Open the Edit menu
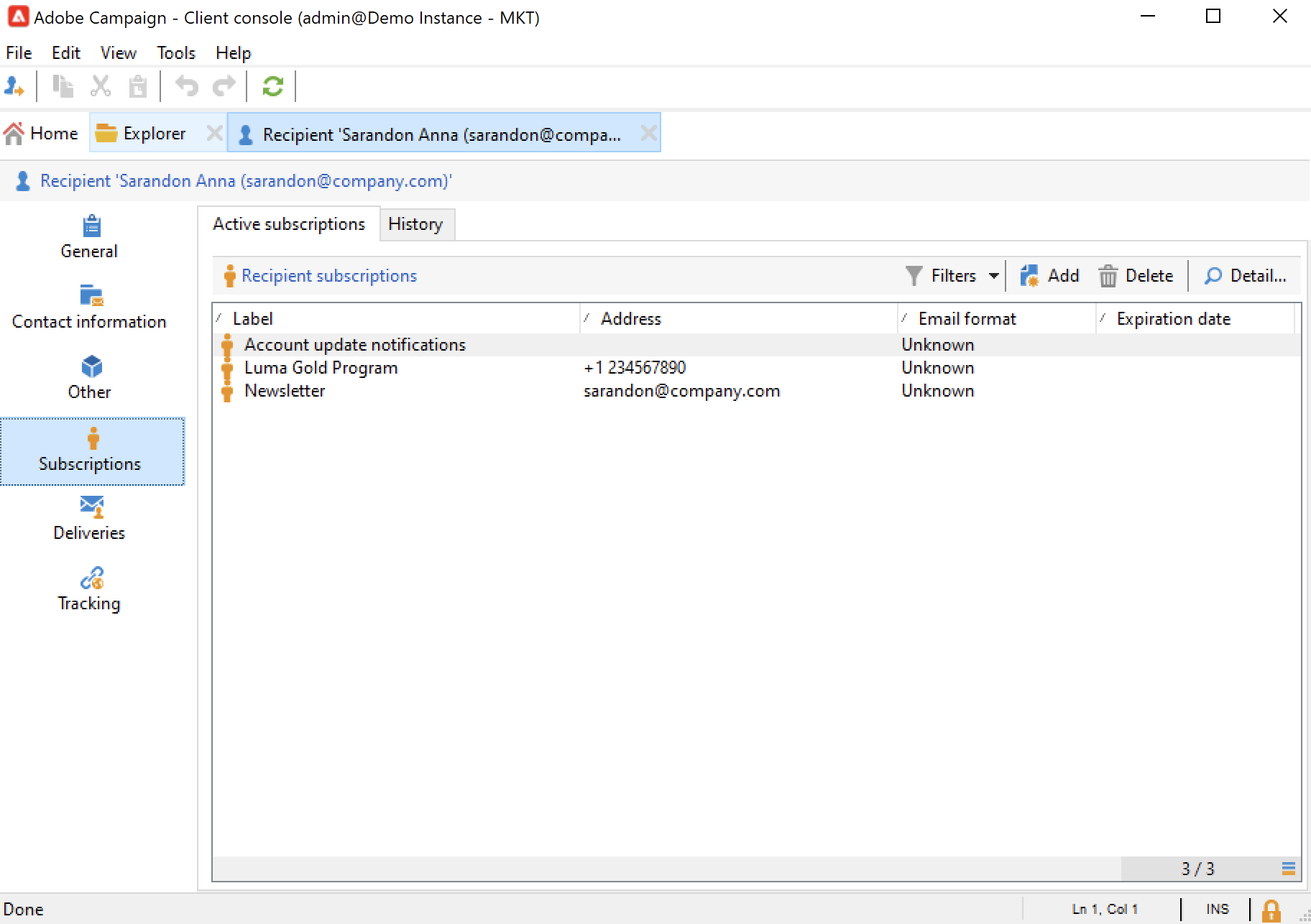1311x924 pixels. click(66, 53)
